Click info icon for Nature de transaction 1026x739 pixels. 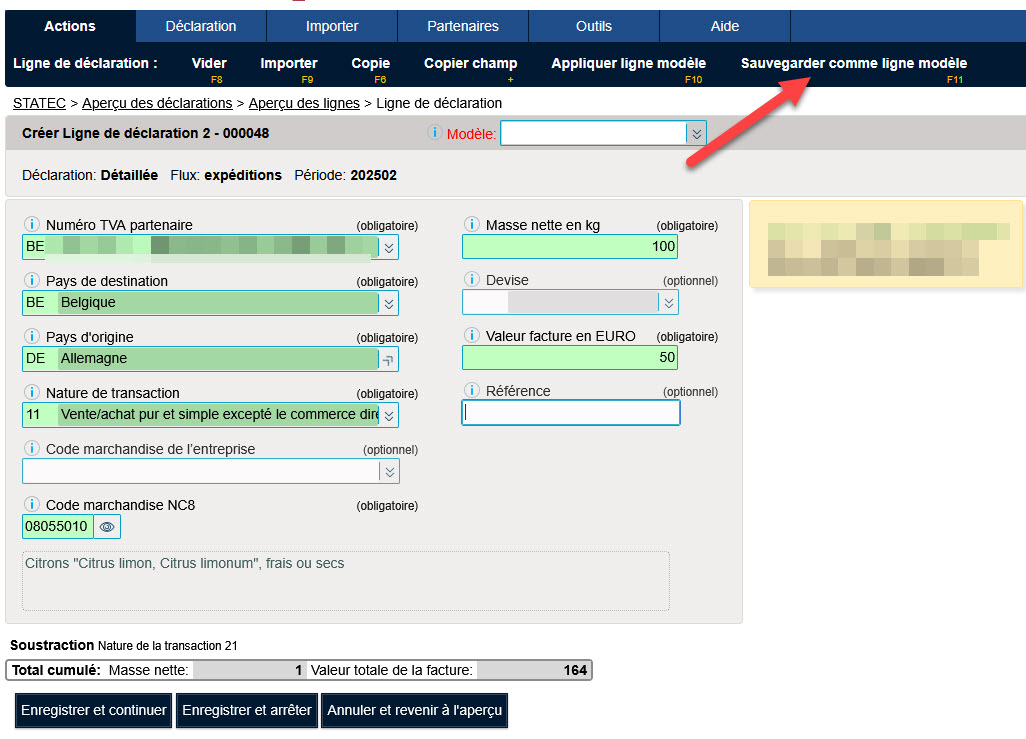[31, 392]
